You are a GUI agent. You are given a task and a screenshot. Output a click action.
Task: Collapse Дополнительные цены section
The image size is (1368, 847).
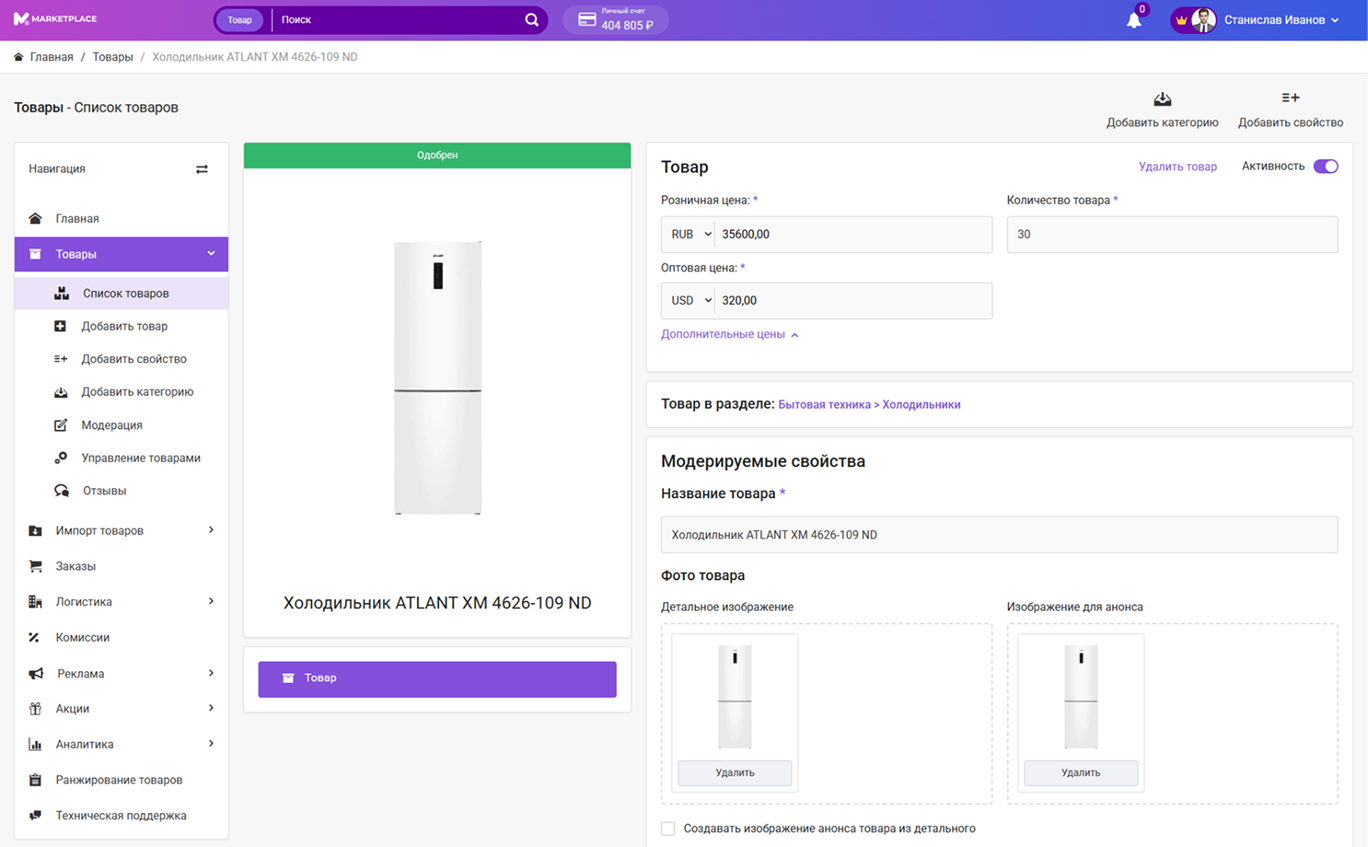tap(730, 335)
